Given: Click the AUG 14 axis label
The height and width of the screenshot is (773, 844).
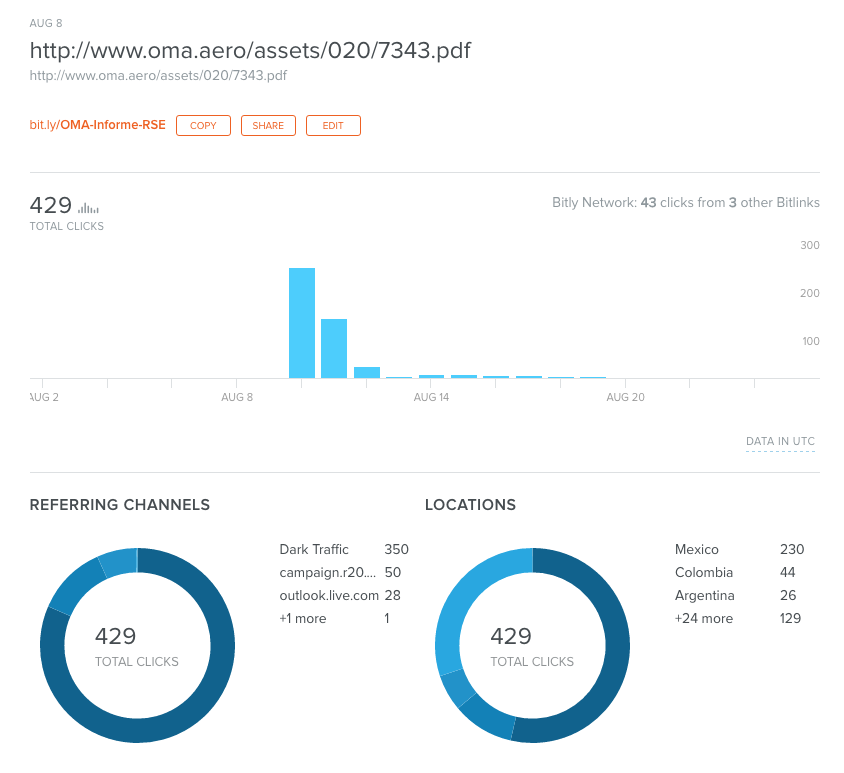Looking at the screenshot, I should 431,397.
